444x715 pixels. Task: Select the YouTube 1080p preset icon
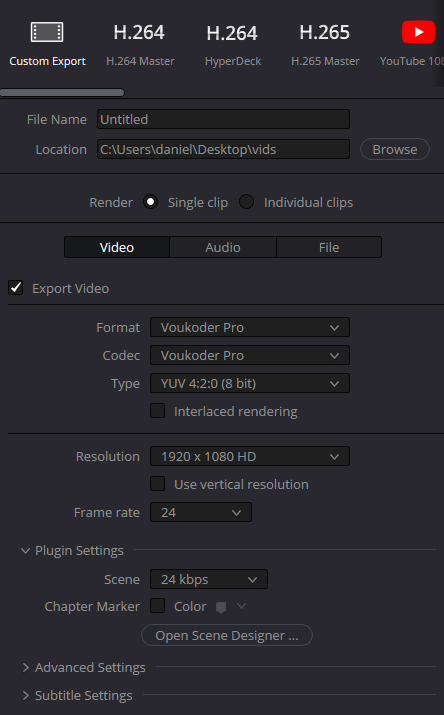pyautogui.click(x=418, y=32)
